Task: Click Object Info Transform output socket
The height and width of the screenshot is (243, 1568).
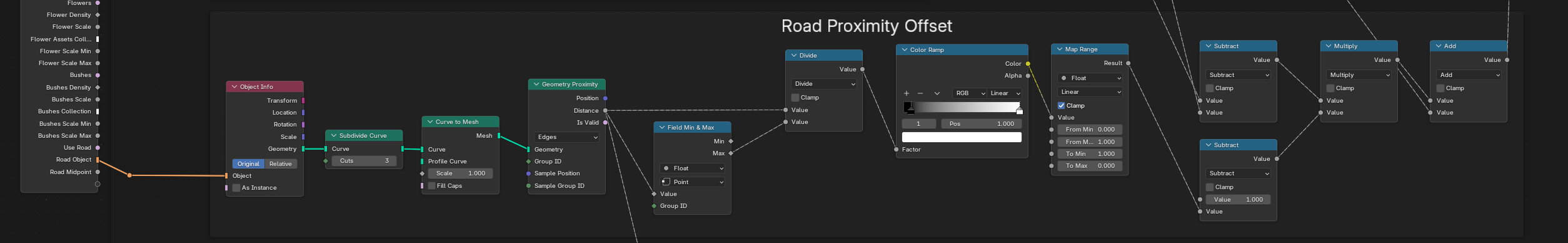Action: 303,100
